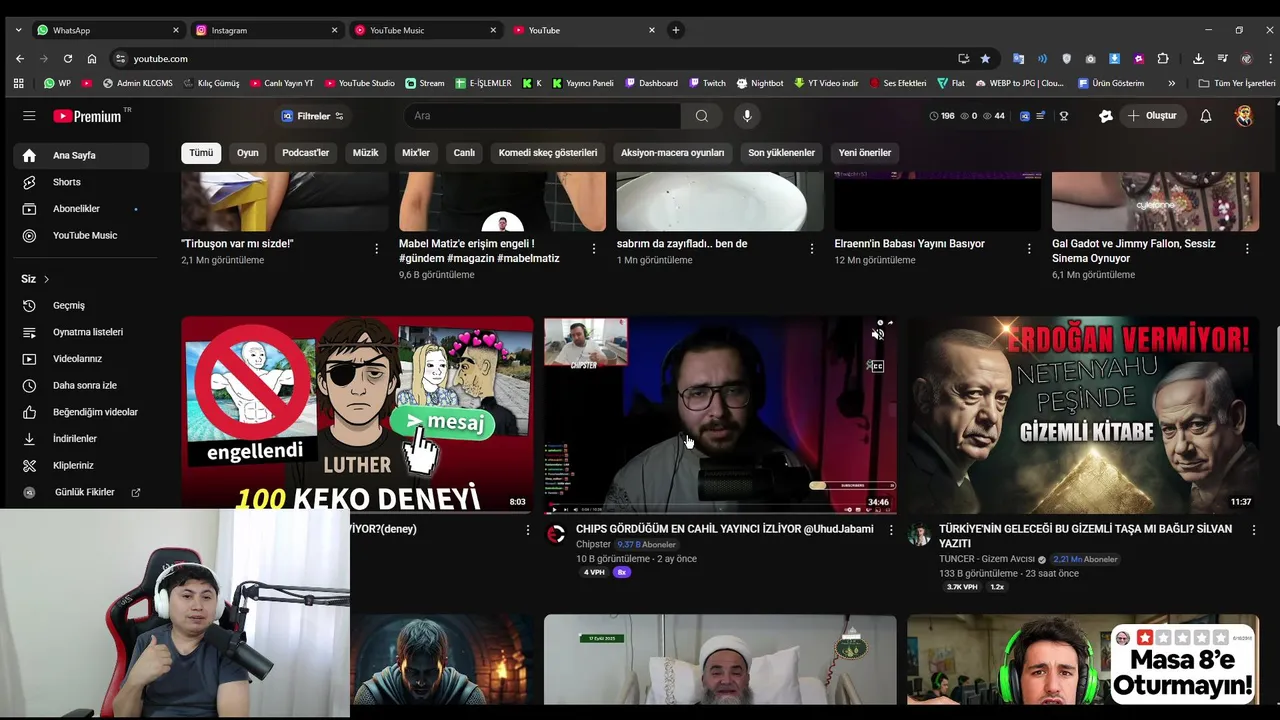Click the Chrome back arrow
This screenshot has height=720, width=1280.
point(19,59)
